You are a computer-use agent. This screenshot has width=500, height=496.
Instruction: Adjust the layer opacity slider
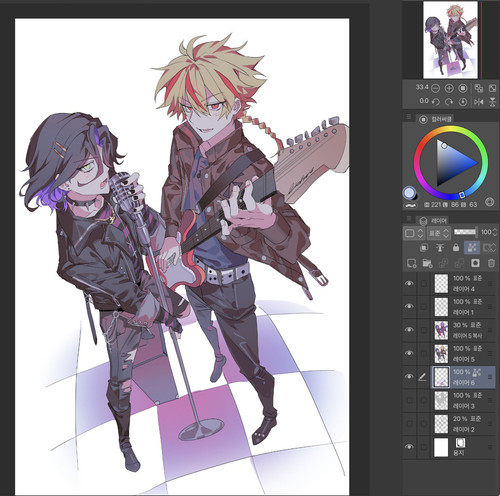[x=465, y=232]
